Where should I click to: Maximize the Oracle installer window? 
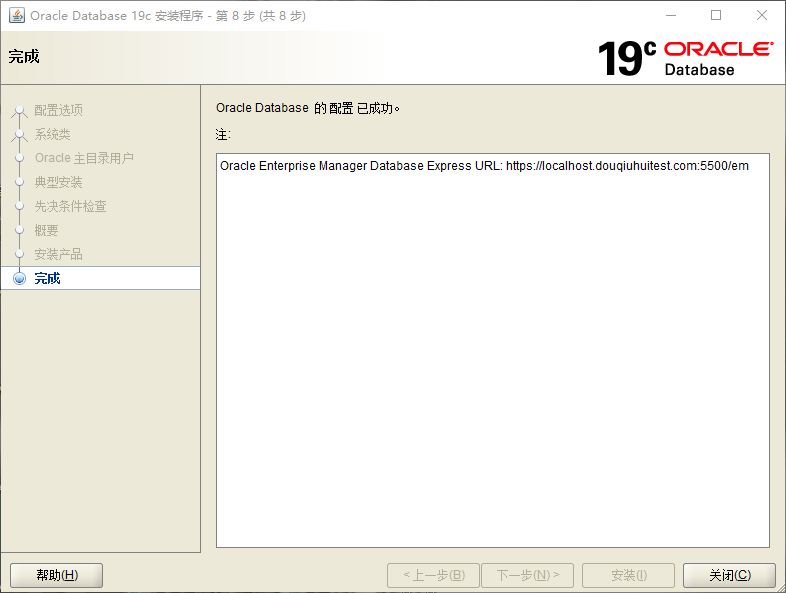[x=716, y=16]
